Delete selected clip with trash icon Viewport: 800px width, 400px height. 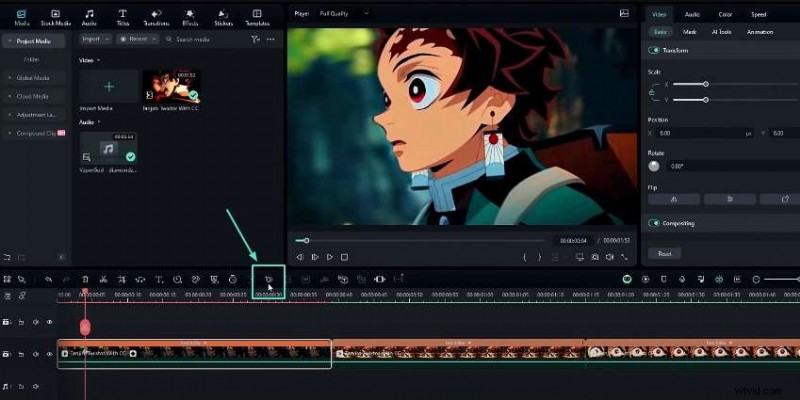[x=85, y=279]
